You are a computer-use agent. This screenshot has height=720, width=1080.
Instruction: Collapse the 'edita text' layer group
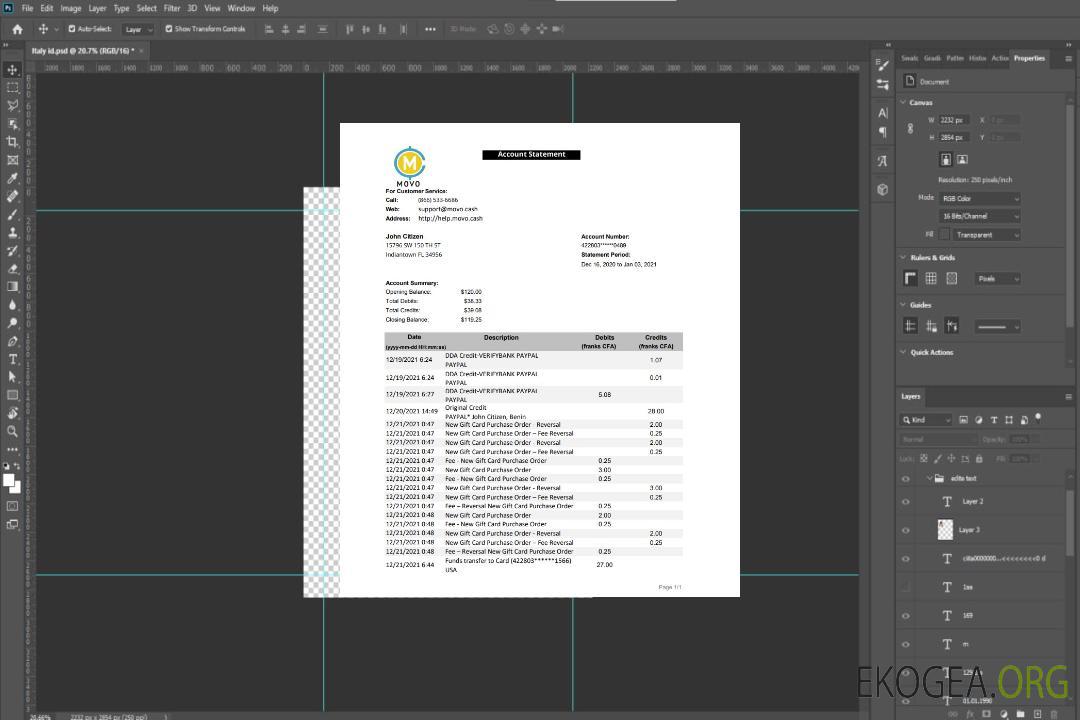pyautogui.click(x=929, y=478)
